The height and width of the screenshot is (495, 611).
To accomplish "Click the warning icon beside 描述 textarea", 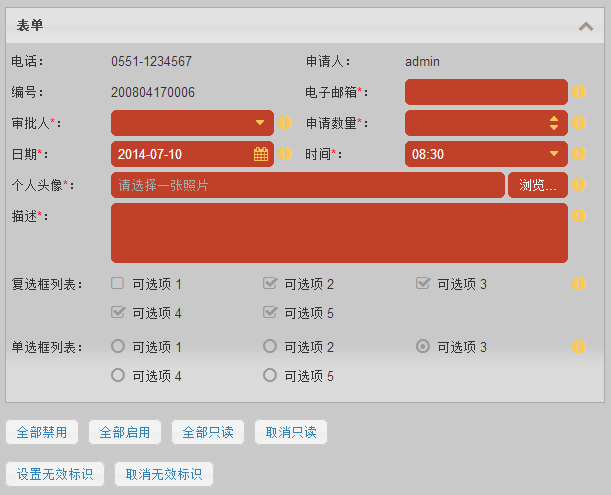I will [x=579, y=215].
